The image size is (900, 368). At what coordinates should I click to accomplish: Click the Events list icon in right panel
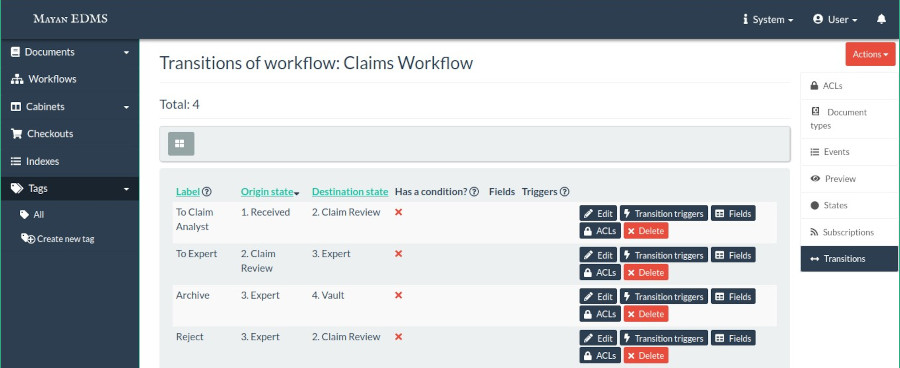(x=814, y=152)
